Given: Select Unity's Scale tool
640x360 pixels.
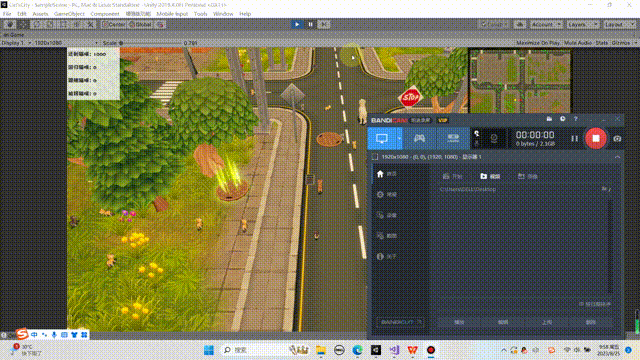Looking at the screenshot, I should [x=50, y=24].
